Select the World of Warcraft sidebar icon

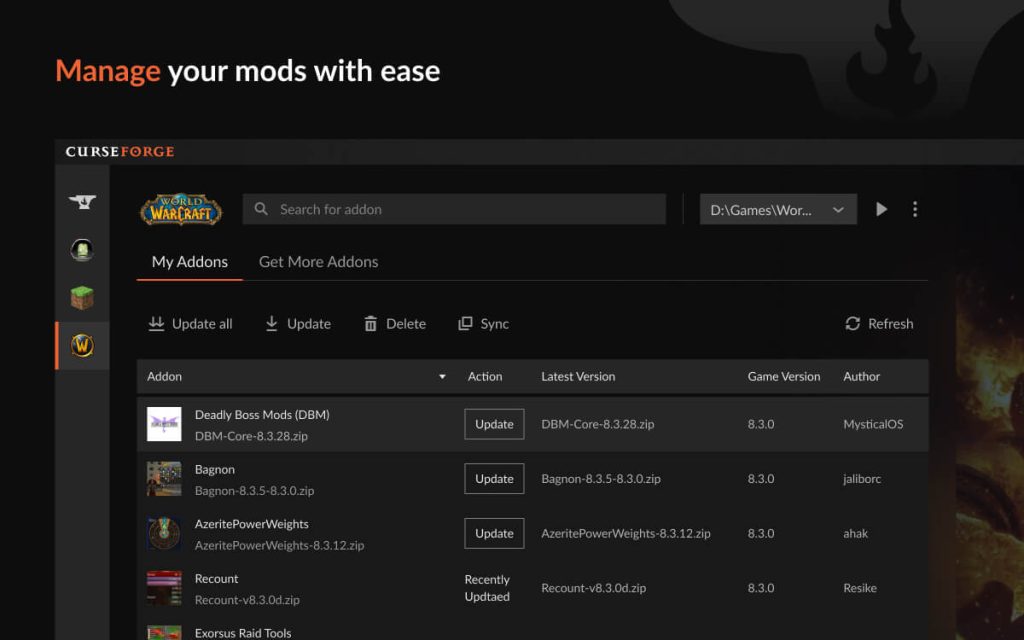tap(82, 346)
